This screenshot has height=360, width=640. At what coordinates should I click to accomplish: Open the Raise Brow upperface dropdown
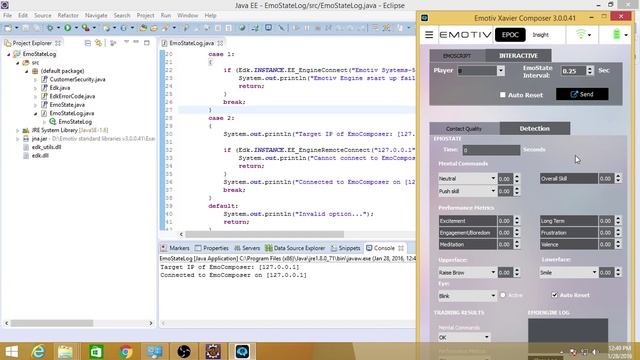493,272
